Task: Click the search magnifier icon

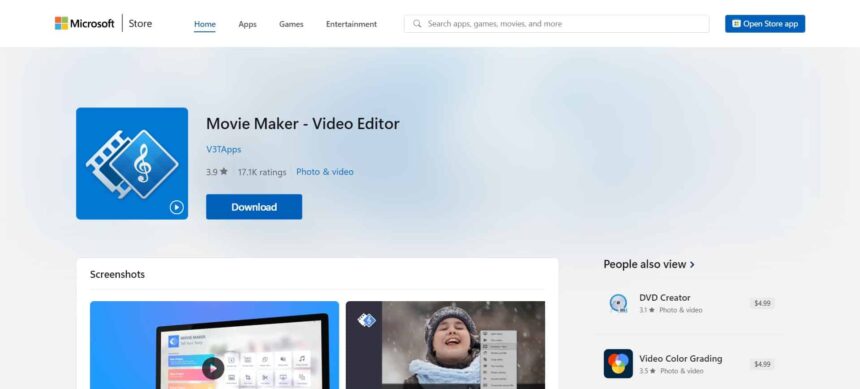Action: click(417, 24)
